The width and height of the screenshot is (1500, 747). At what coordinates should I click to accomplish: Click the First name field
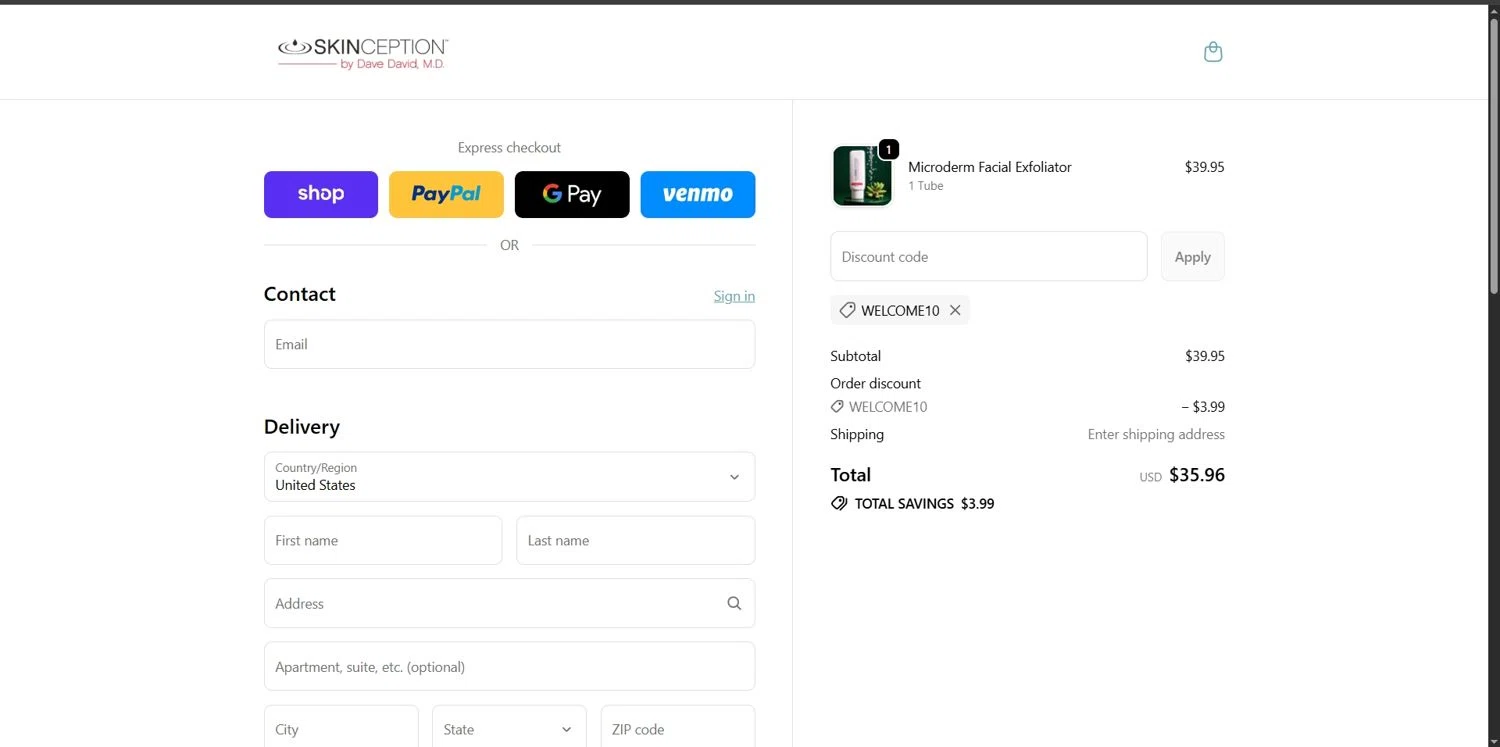coord(383,540)
